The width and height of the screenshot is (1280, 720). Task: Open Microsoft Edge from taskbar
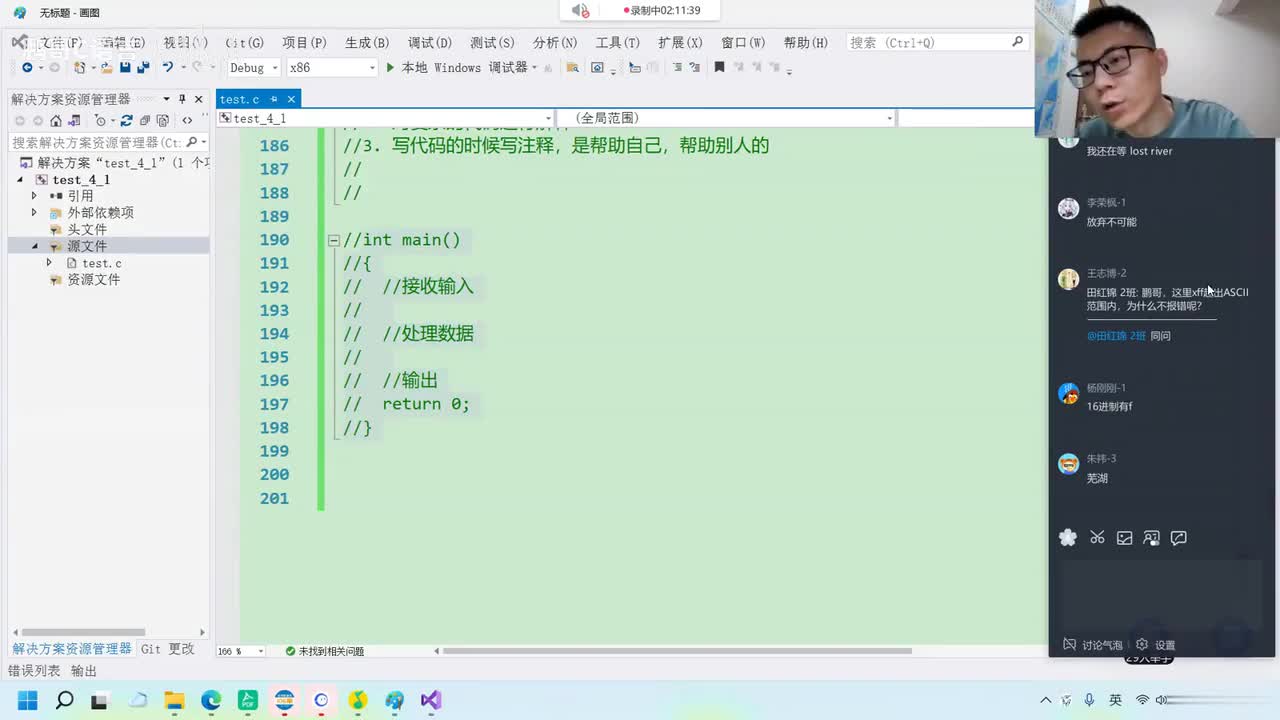click(211, 700)
